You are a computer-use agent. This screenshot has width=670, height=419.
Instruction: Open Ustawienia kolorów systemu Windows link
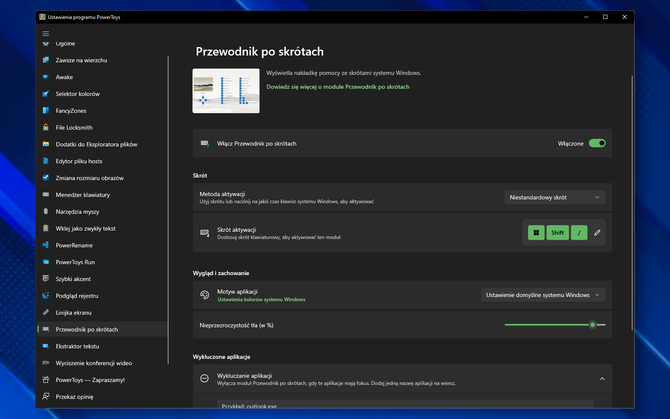[x=261, y=300]
